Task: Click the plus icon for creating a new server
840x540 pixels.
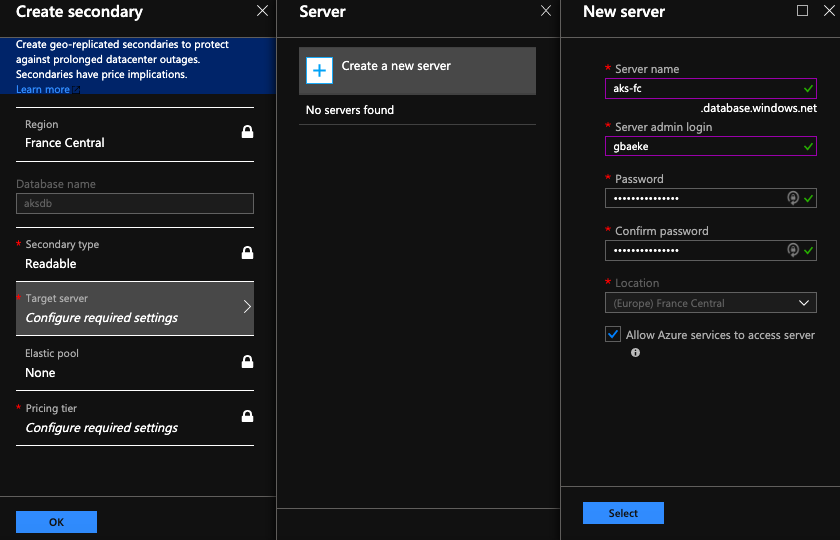Action: tap(319, 70)
